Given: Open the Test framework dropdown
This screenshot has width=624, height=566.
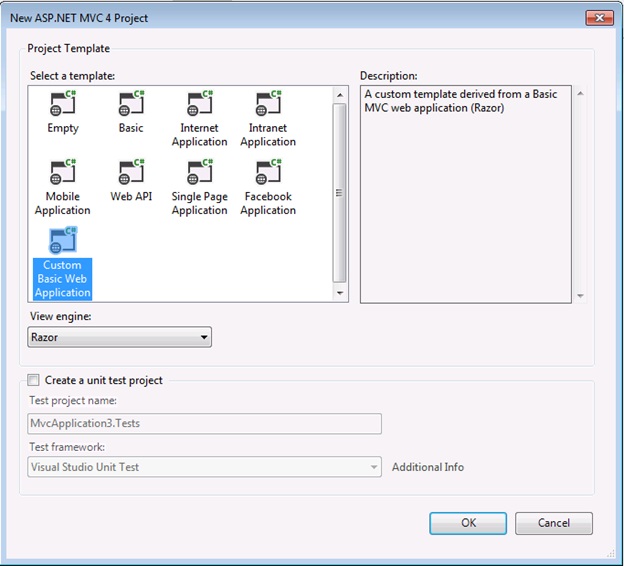Looking at the screenshot, I should click(204, 467).
